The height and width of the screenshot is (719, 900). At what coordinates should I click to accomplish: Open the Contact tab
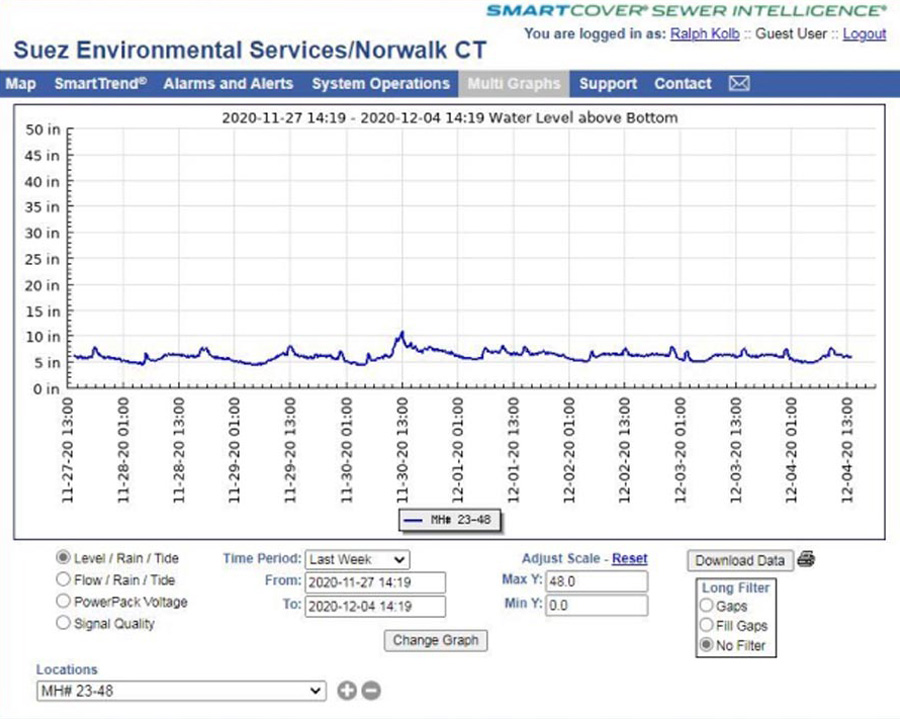682,84
